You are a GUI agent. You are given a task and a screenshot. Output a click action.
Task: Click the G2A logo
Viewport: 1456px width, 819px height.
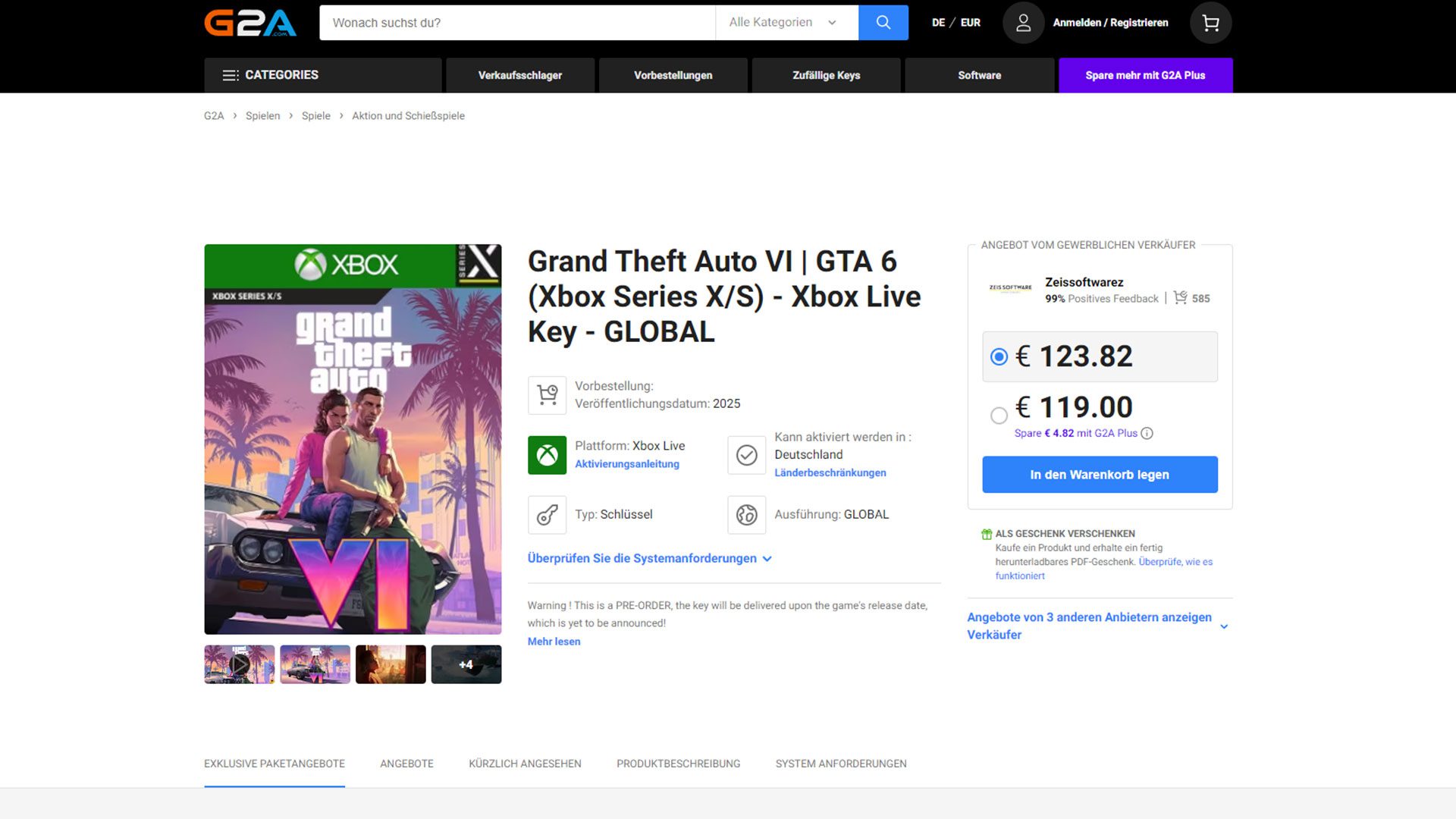click(x=249, y=23)
